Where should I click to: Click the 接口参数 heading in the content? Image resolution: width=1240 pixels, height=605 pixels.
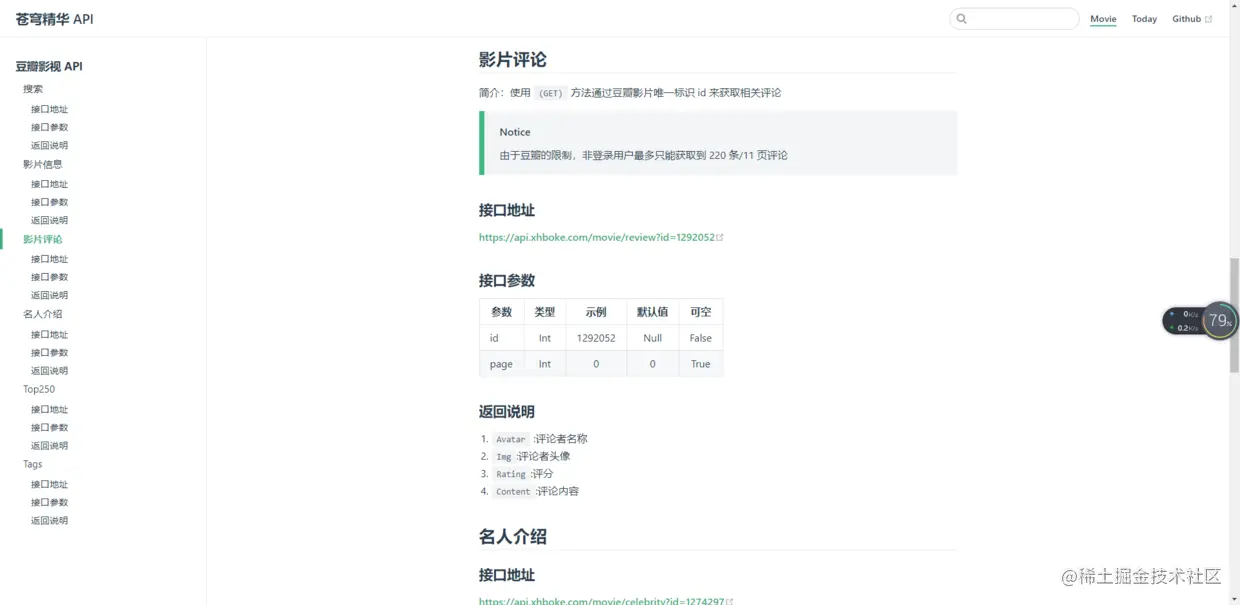[x=507, y=281]
